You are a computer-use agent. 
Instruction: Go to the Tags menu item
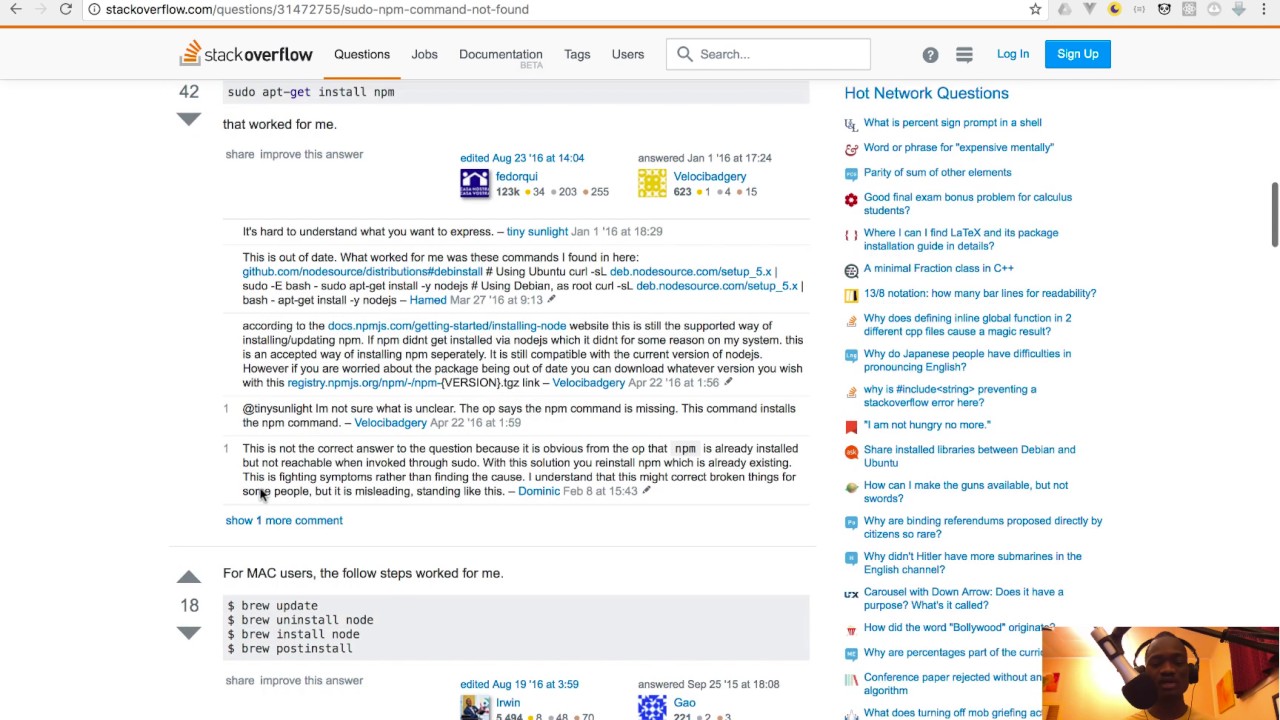pyautogui.click(x=577, y=54)
